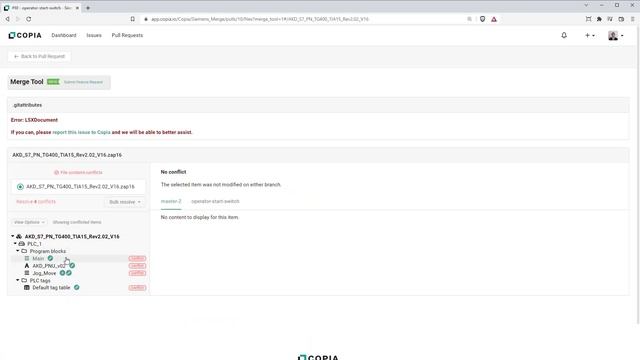Viewport: 640px width, 360px height.
Task: Click the AKD_S7_PN_TG400_TIA15_Rev2.02_V16.zap16 section header
Action: [x=318, y=155]
